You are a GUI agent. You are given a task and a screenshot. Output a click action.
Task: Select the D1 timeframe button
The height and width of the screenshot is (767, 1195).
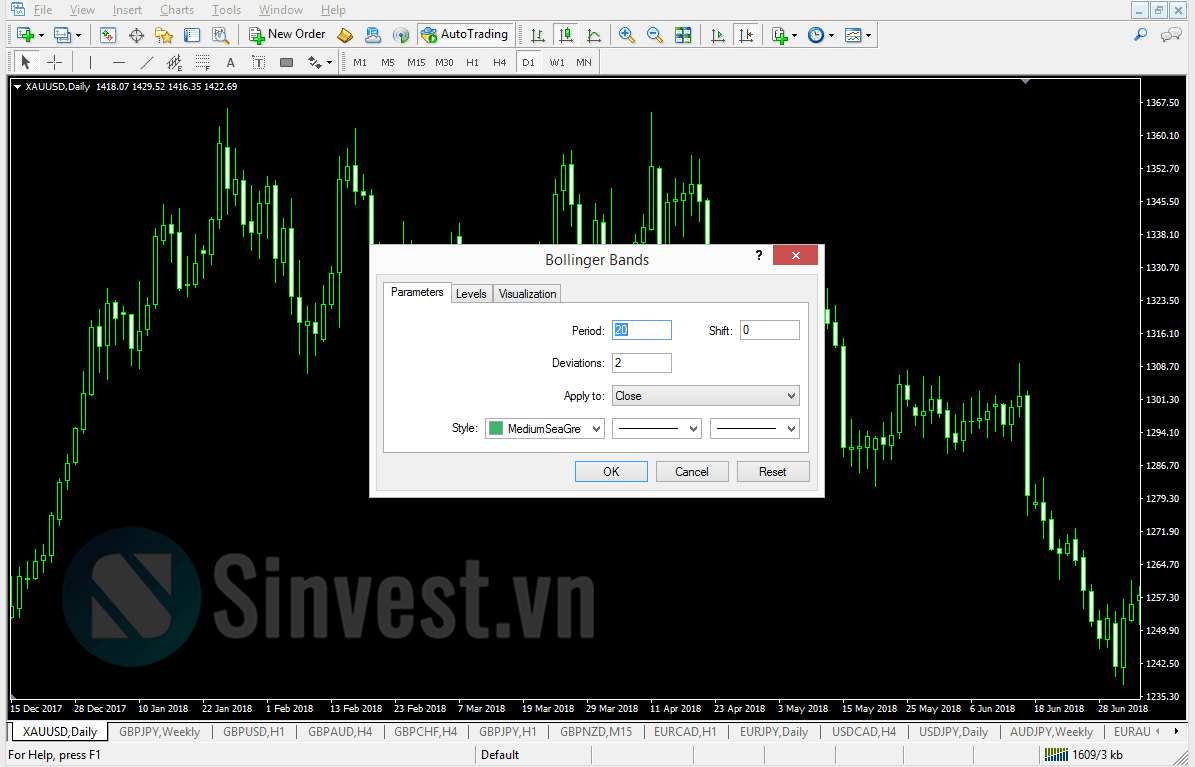click(528, 63)
